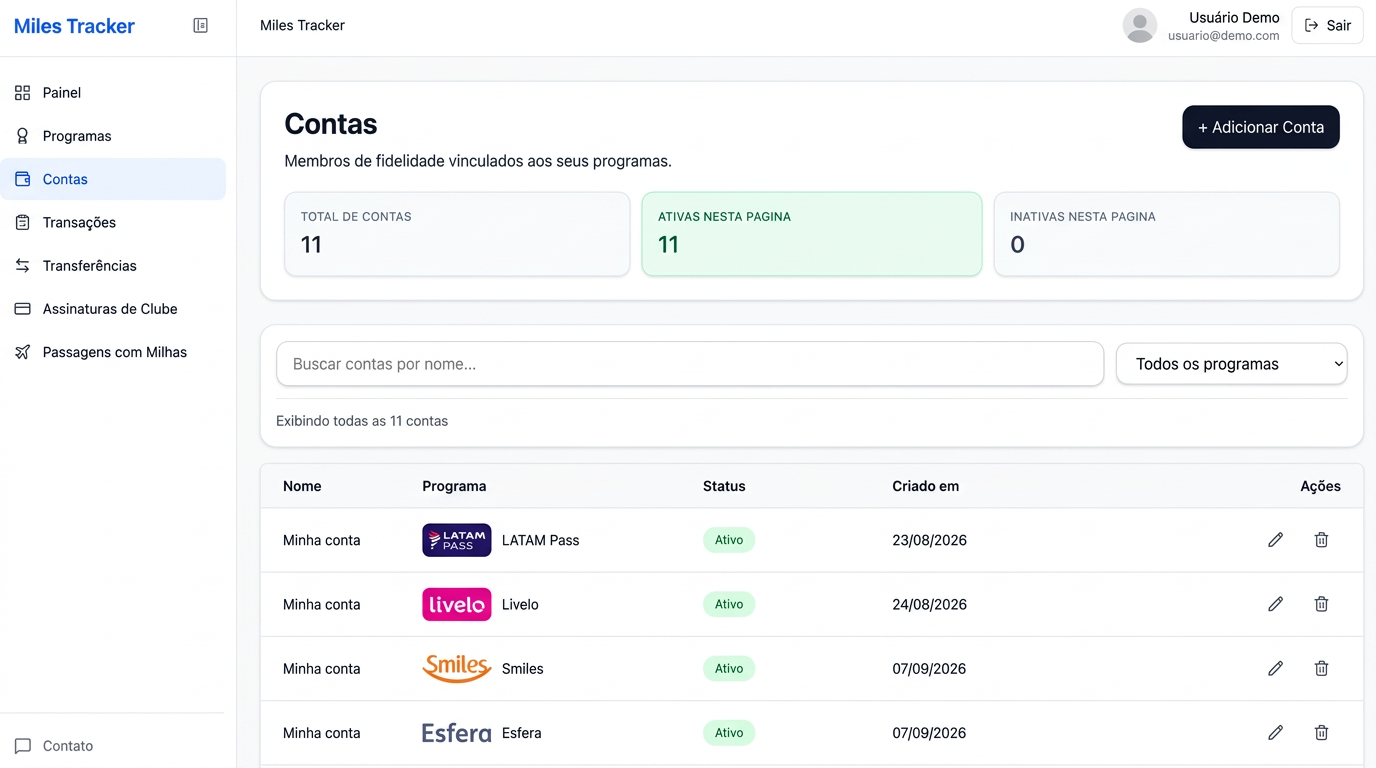The height and width of the screenshot is (768, 1376).
Task: Click the Ativo badge in Esfera row
Action: pos(729,733)
